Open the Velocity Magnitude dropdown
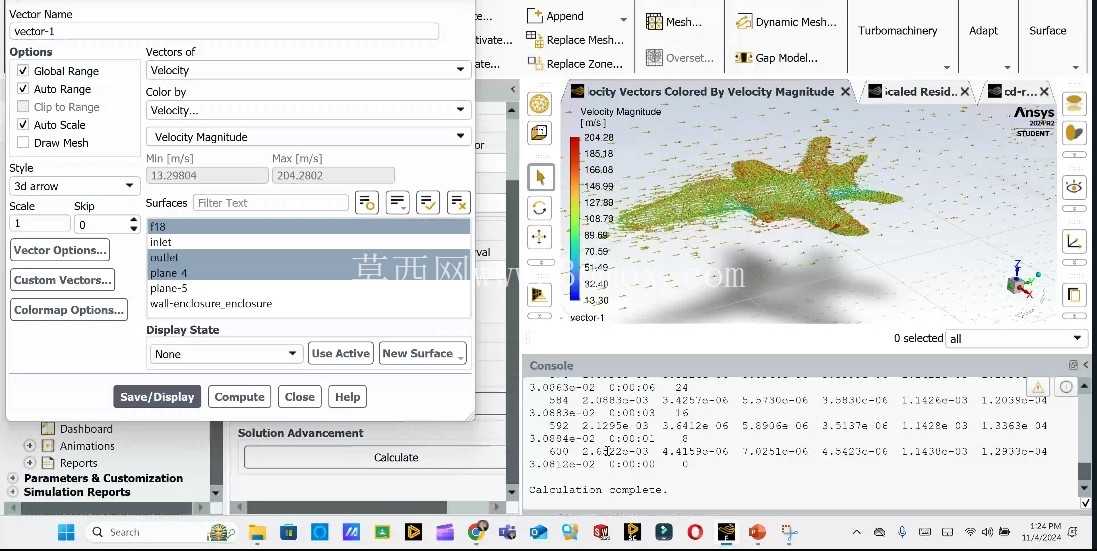The height and width of the screenshot is (551, 1097). 308,136
